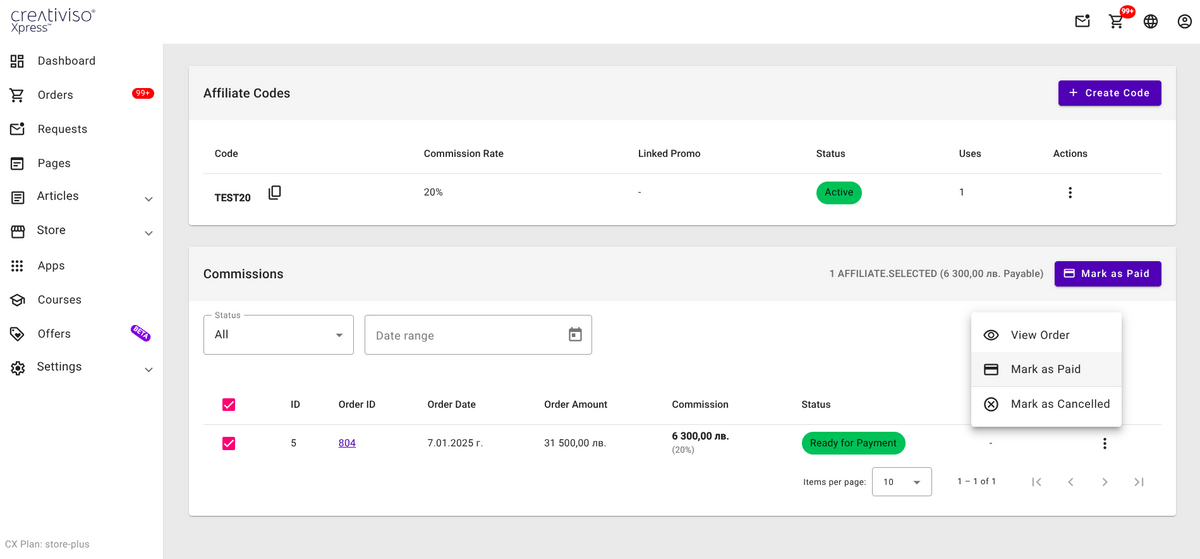The height and width of the screenshot is (559, 1200).
Task: Open order 804 link
Action: coord(347,443)
